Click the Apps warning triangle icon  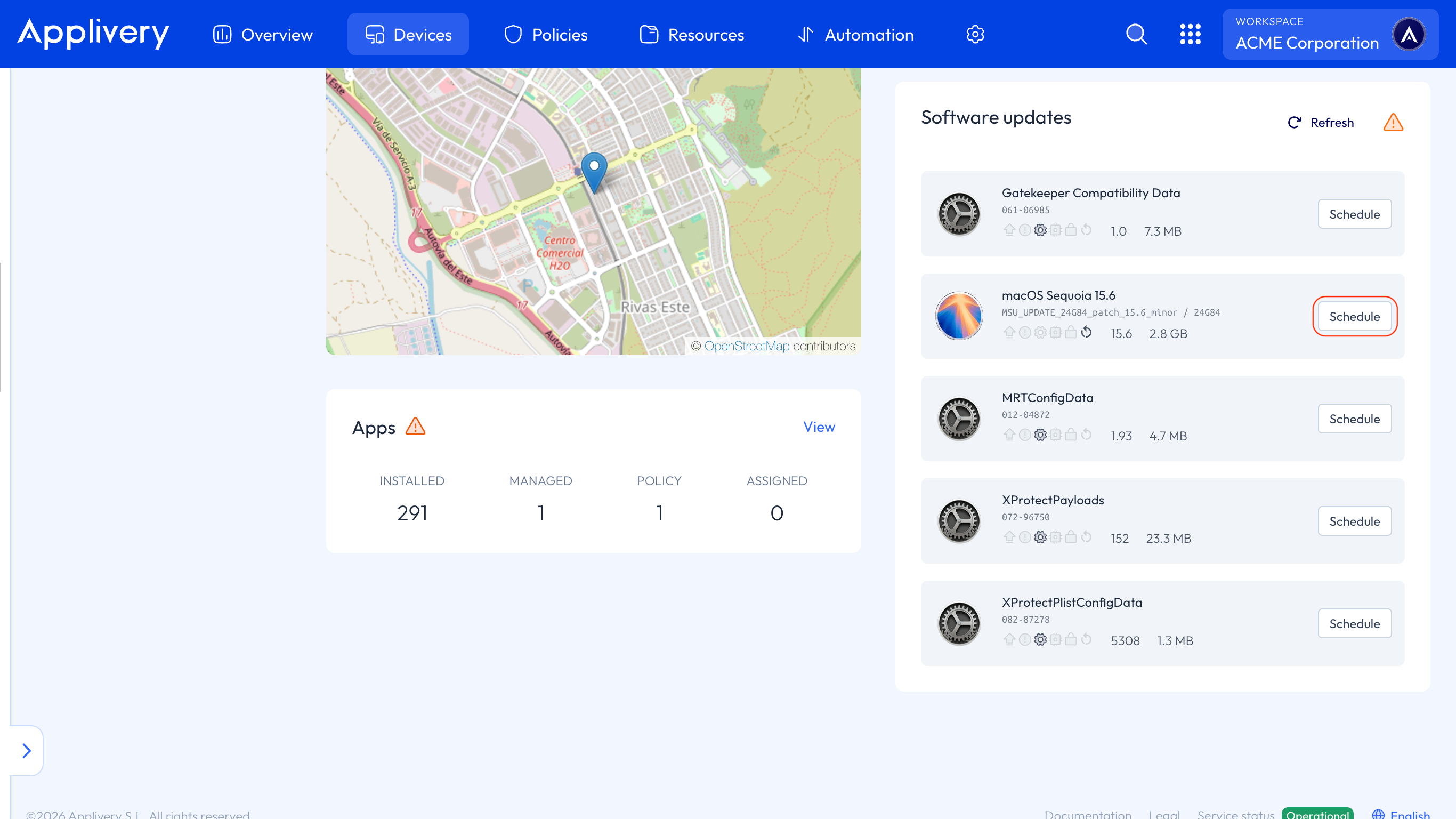416,427
